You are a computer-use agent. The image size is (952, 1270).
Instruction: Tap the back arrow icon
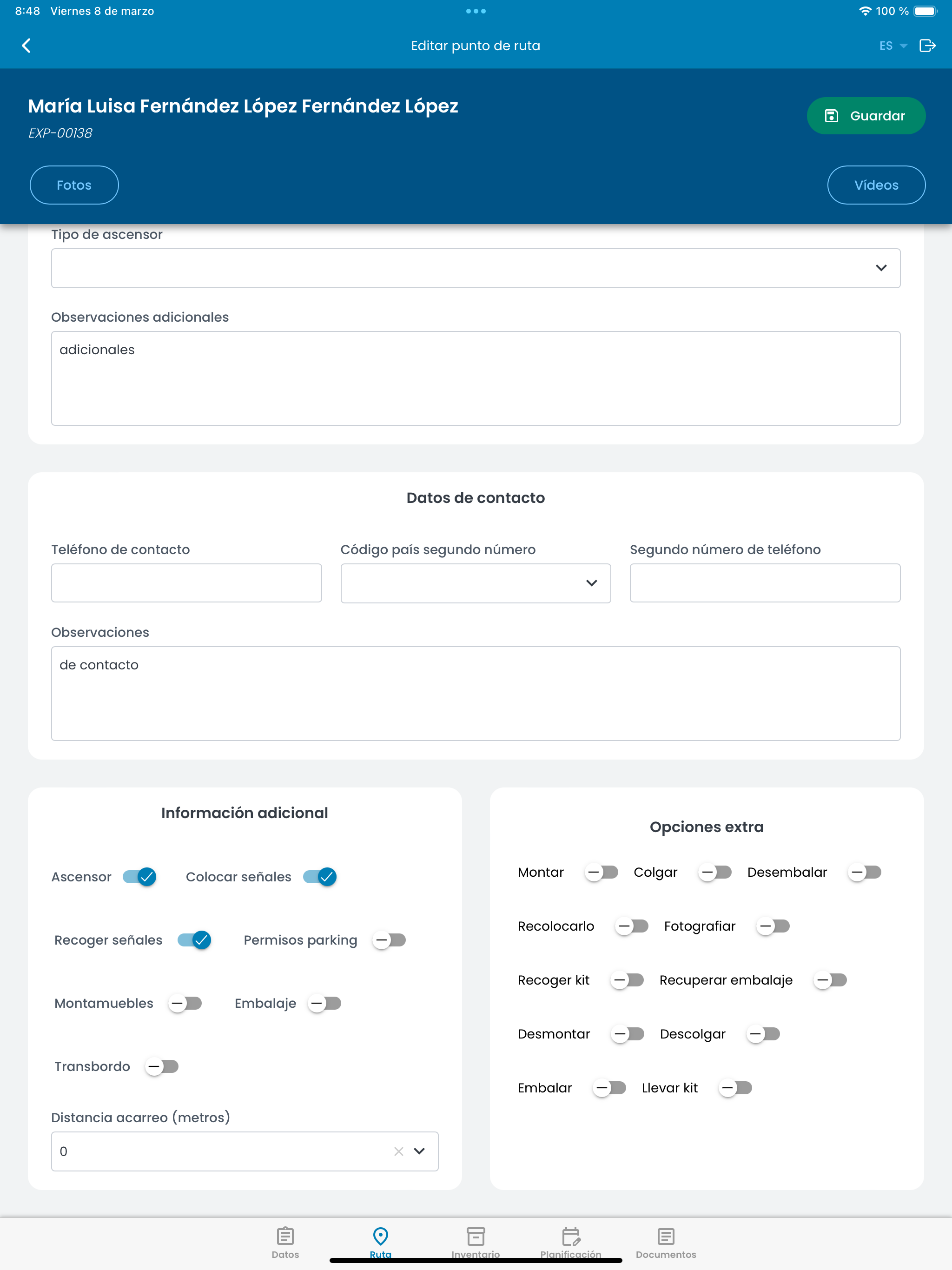click(x=26, y=46)
